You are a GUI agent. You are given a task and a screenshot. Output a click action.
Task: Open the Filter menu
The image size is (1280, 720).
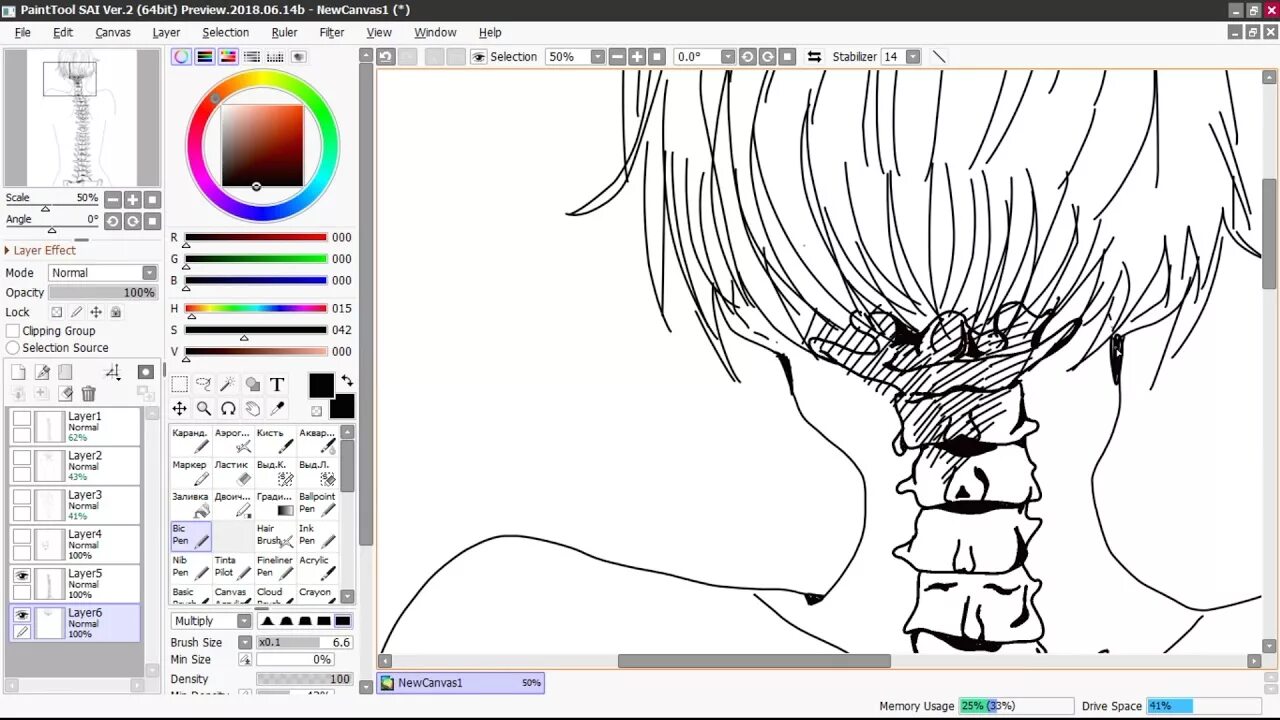332,32
